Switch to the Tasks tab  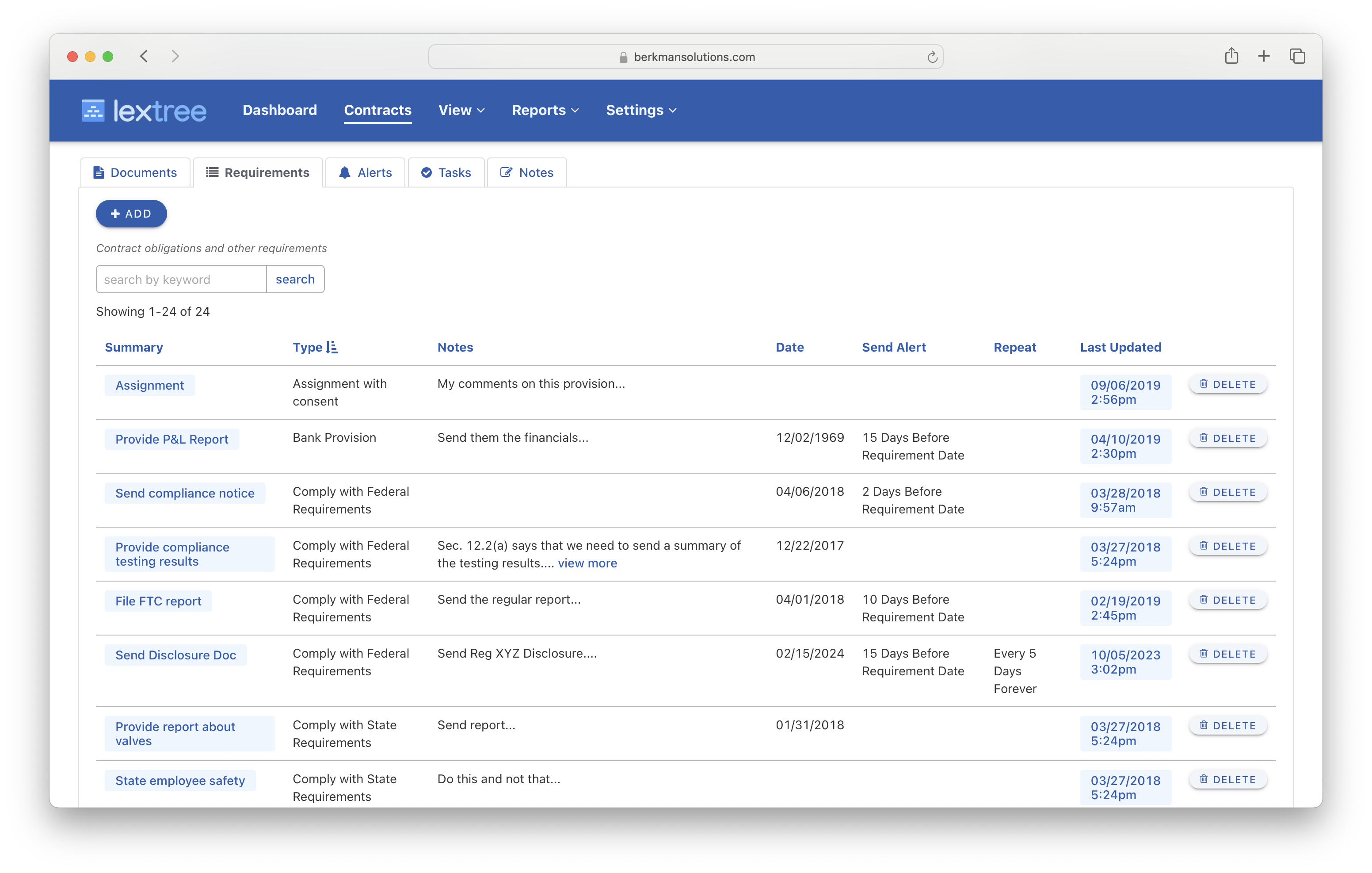click(446, 173)
